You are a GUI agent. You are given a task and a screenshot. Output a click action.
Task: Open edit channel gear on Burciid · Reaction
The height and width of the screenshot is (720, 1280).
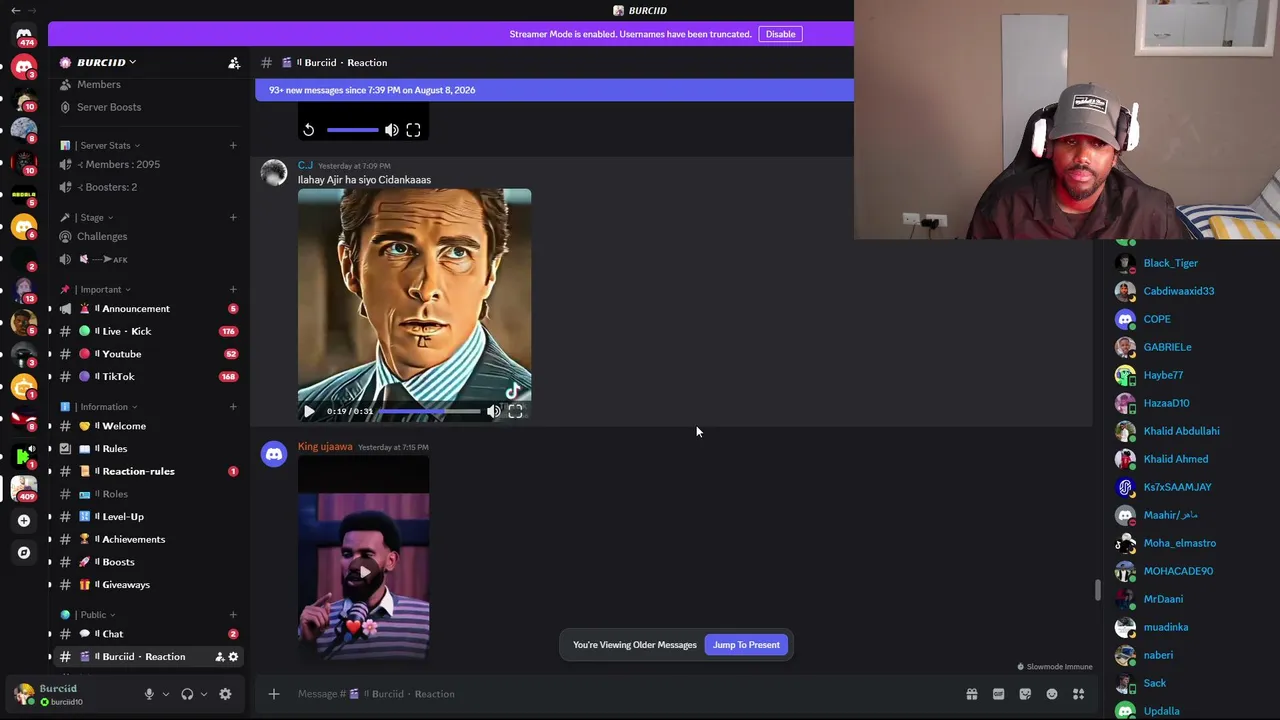pyautogui.click(x=233, y=657)
